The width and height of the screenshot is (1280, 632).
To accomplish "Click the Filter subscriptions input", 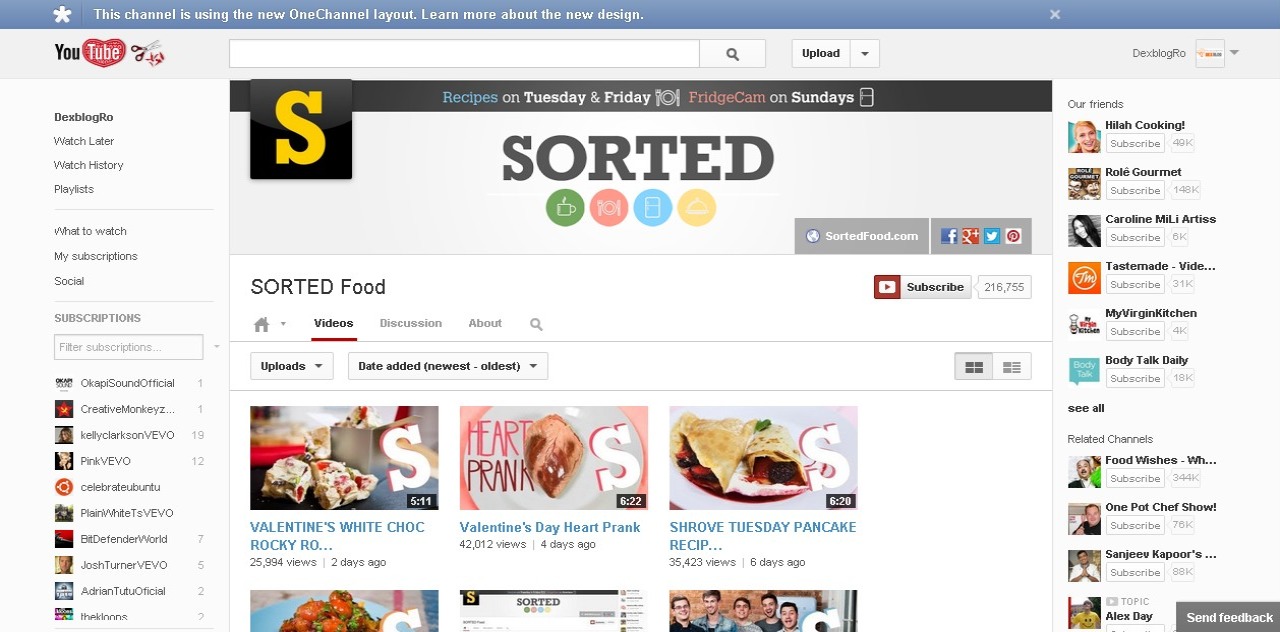I will click(129, 347).
